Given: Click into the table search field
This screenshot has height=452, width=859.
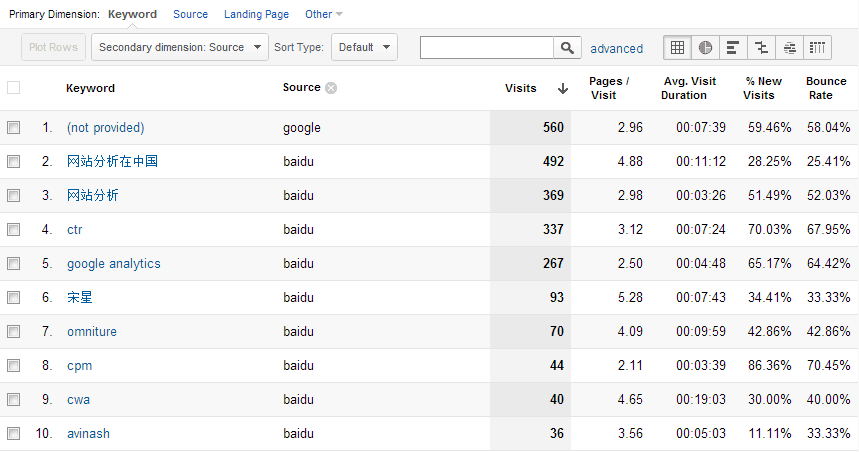Looking at the screenshot, I should click(487, 47).
